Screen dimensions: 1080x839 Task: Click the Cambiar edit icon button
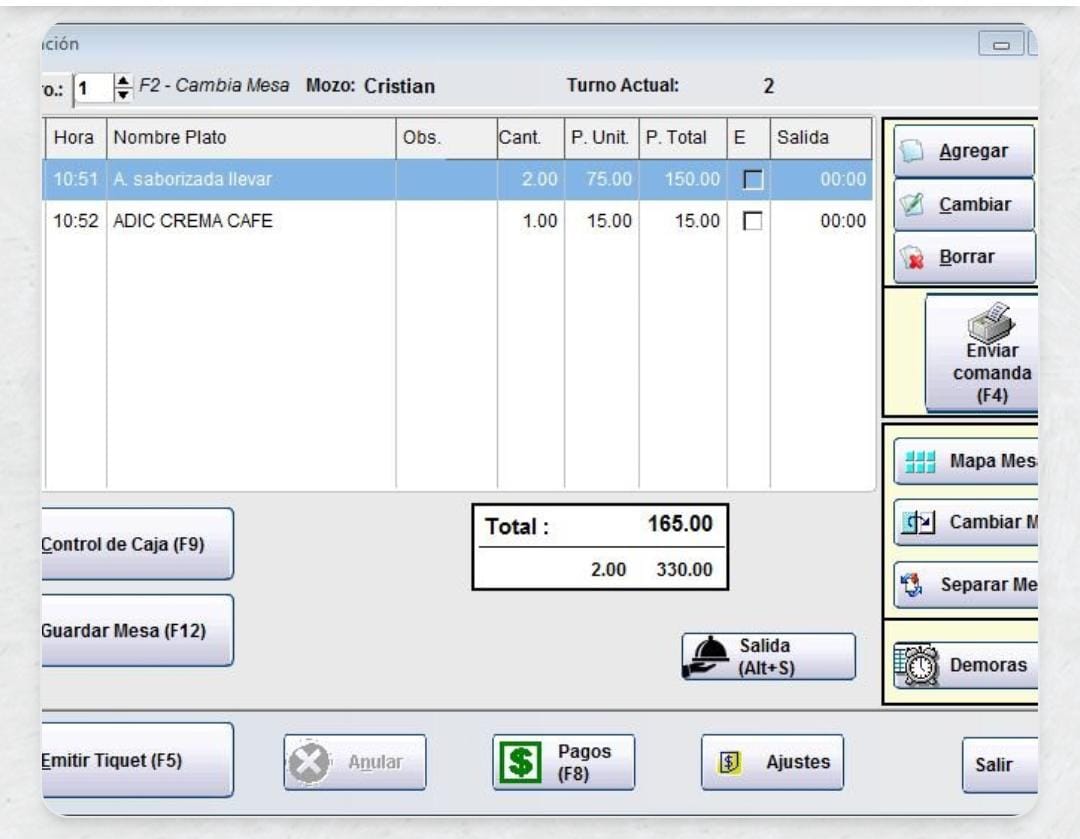pyautogui.click(x=963, y=205)
